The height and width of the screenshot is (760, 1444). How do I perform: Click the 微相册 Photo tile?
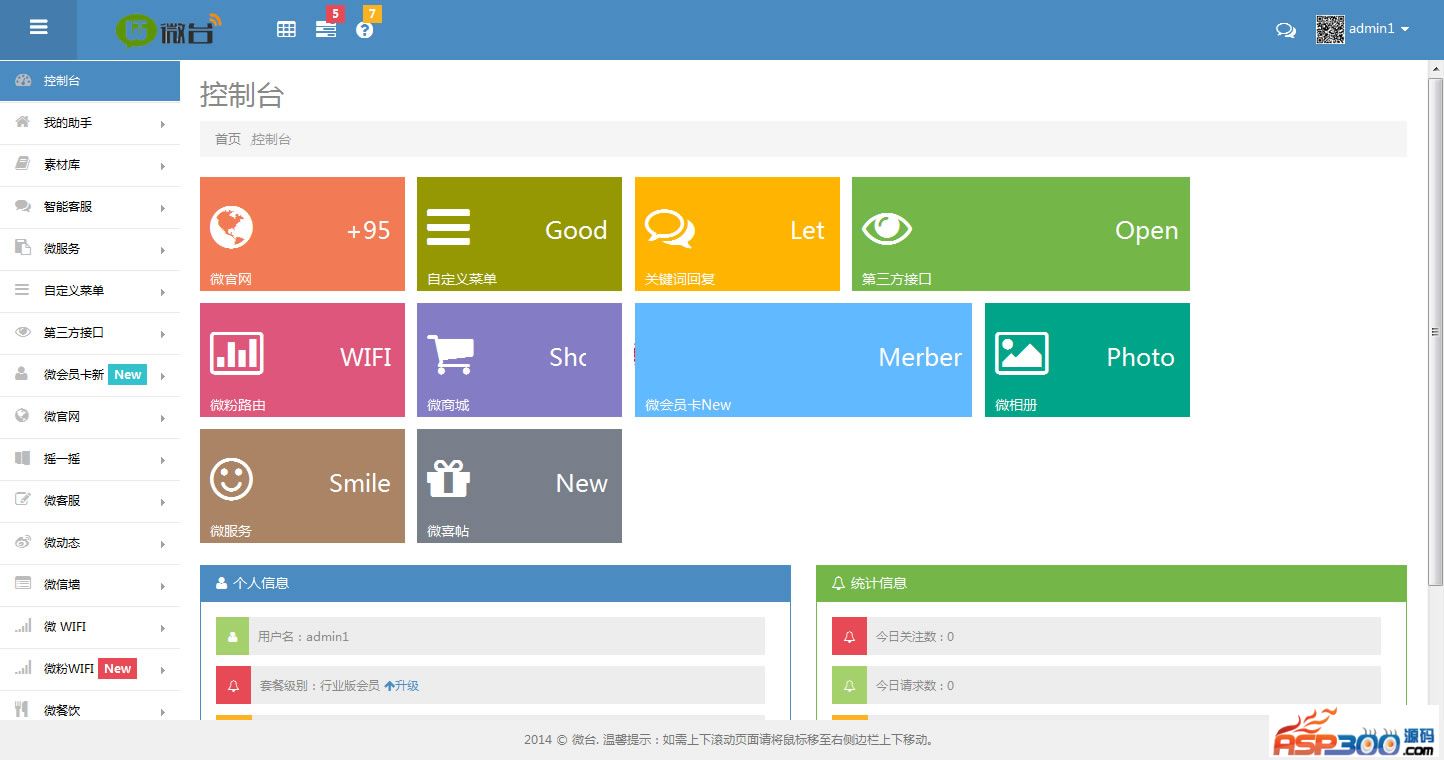1087,359
